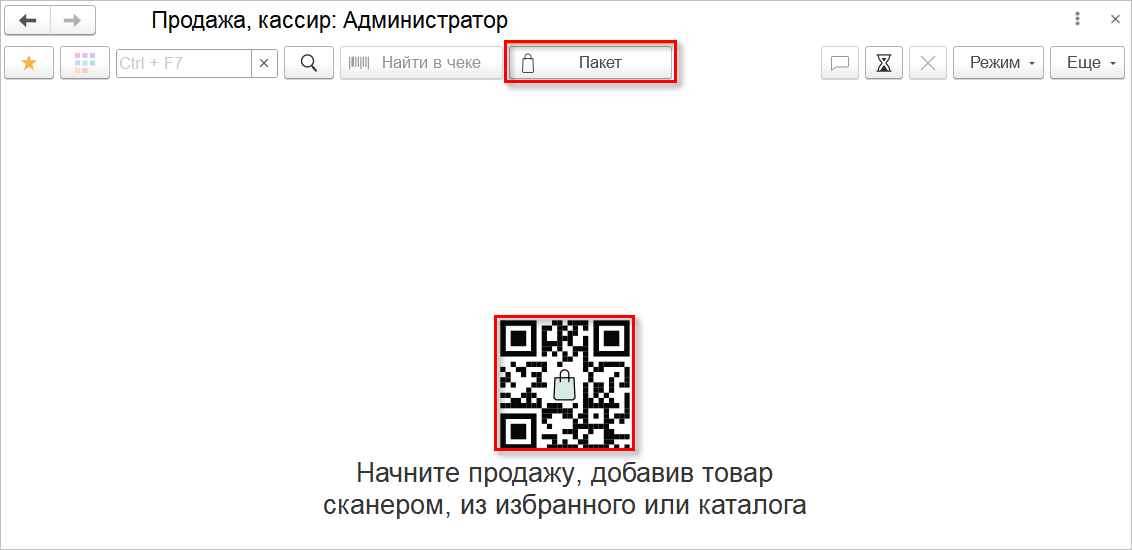Click the QR code image
Screen dimensions: 1132x550
pos(565,383)
